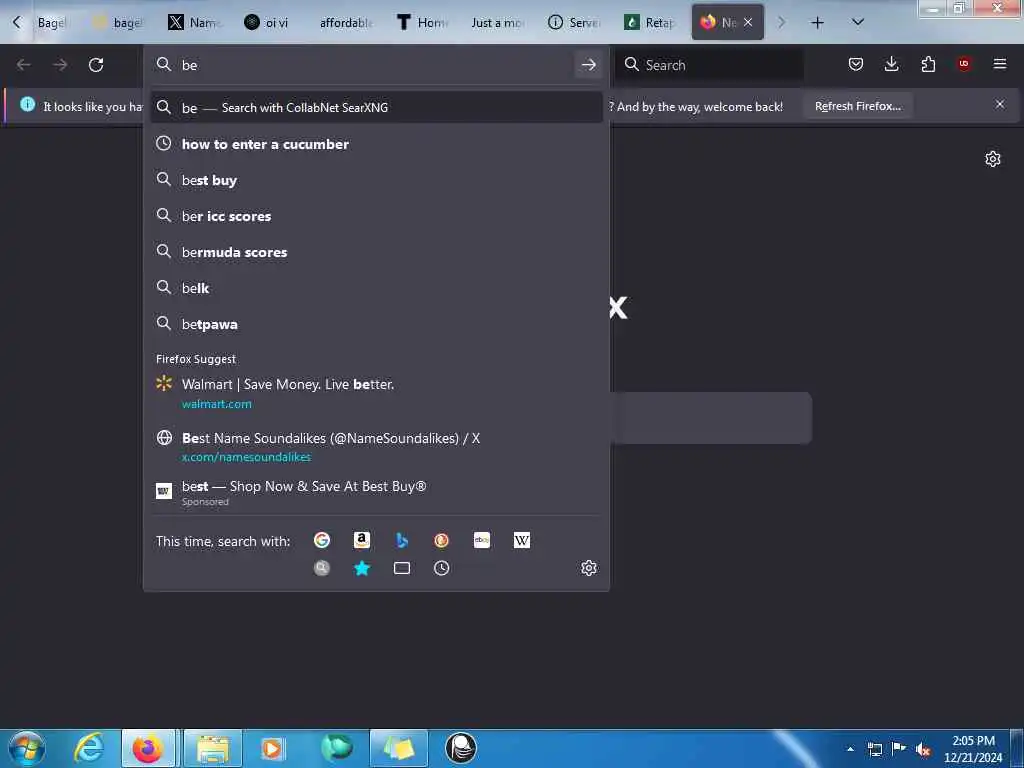Expand the list all tabs chevron
Screen dimensions: 1024x768
[x=858, y=22]
